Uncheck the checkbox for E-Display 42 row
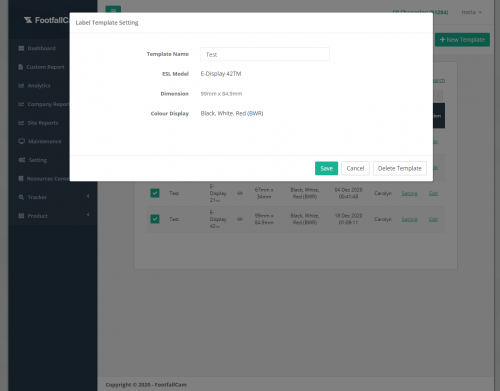This screenshot has width=500, height=391. click(x=155, y=219)
